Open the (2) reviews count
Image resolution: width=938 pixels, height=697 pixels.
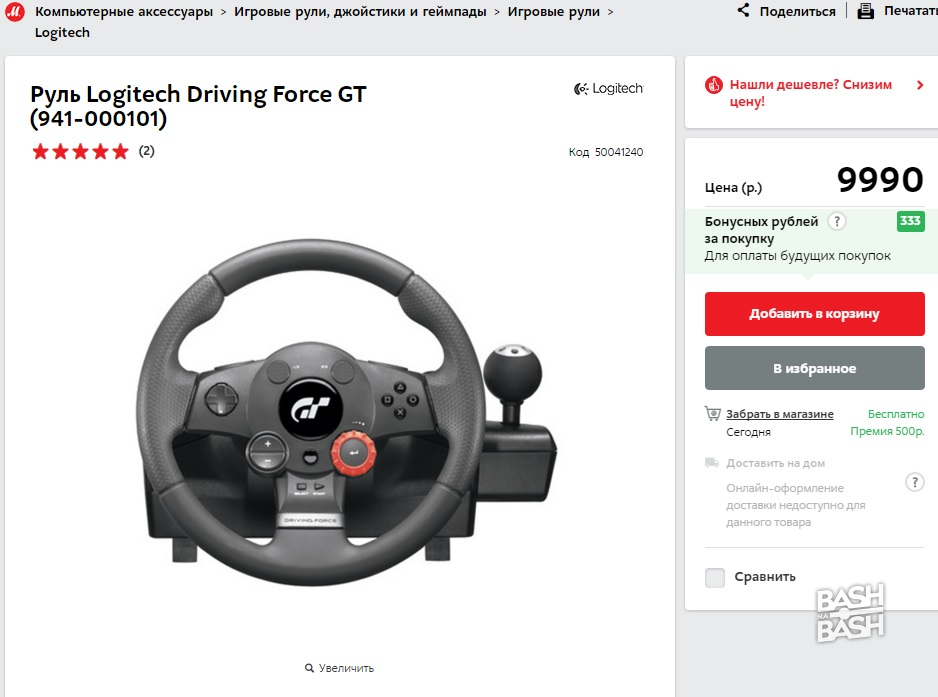(x=147, y=151)
